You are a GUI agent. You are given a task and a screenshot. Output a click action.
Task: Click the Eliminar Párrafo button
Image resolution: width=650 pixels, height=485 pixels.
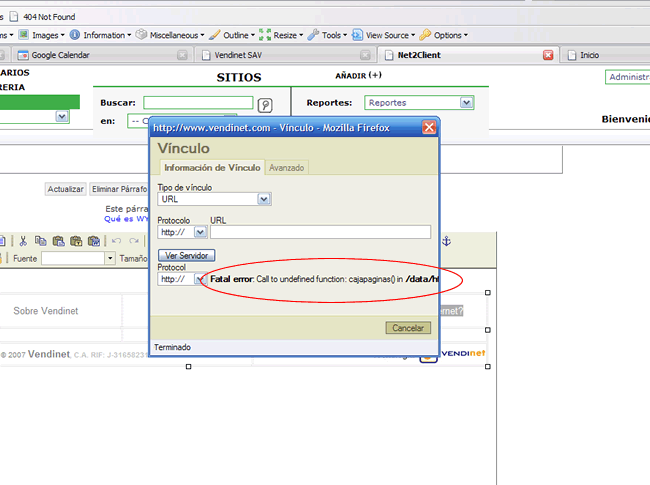pos(119,189)
